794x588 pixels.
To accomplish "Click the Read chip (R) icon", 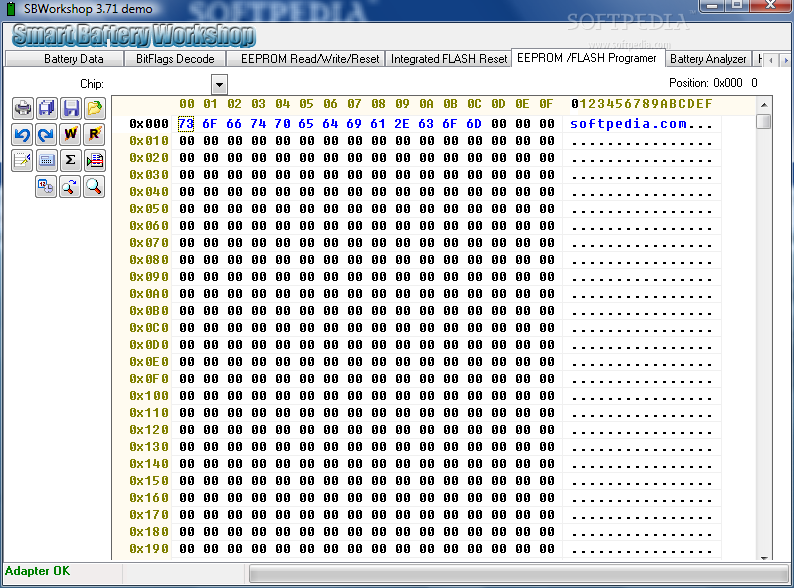I will point(95,135).
